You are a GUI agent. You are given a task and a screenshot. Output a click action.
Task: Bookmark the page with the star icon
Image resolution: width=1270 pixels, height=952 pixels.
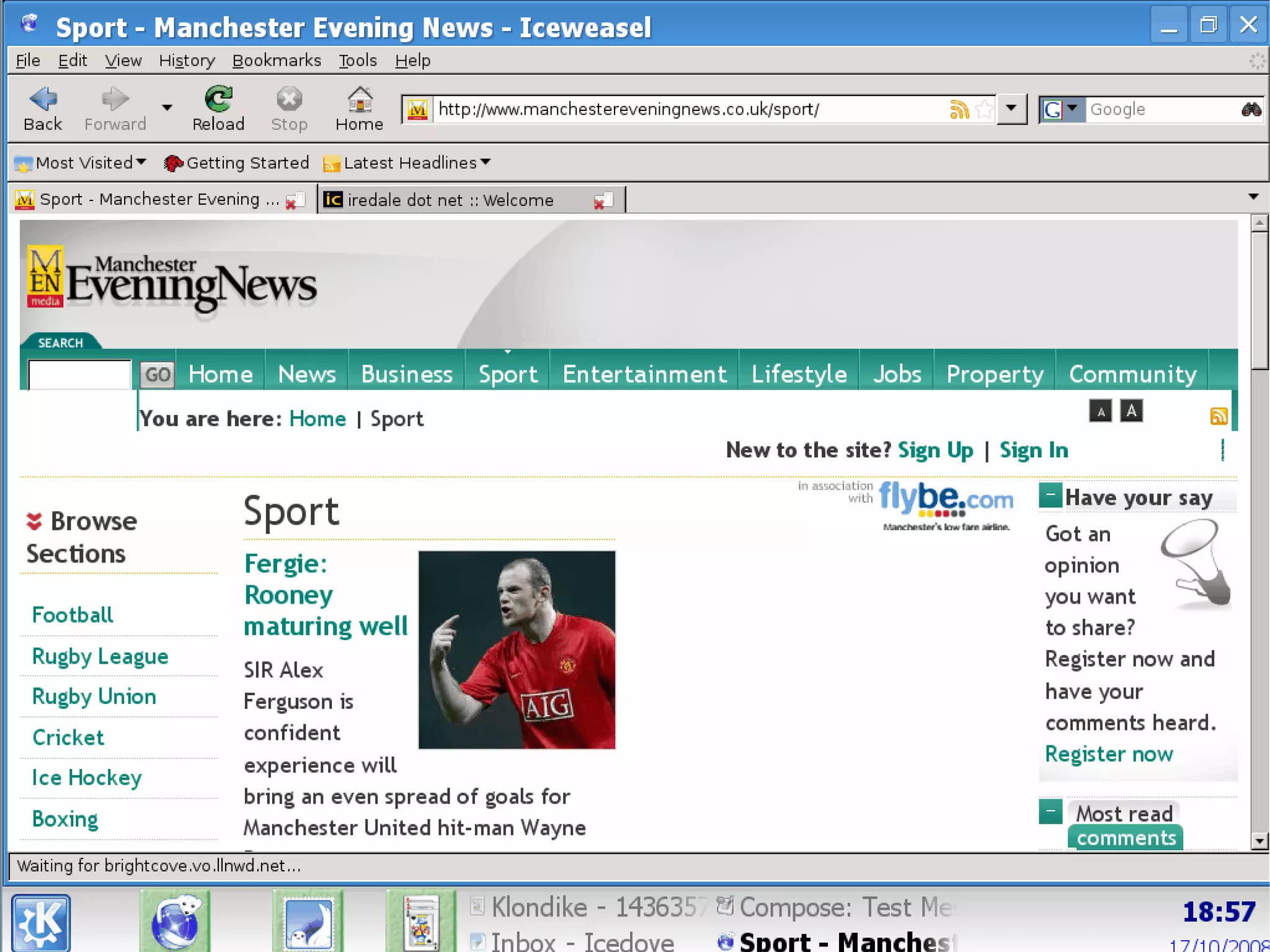(x=984, y=110)
